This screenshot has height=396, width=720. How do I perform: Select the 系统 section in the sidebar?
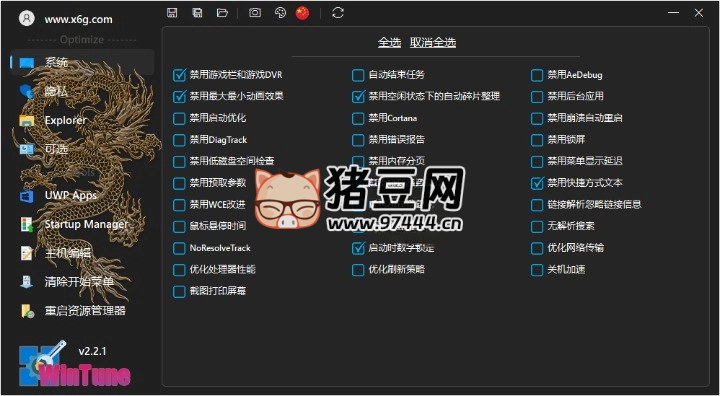click(82, 62)
